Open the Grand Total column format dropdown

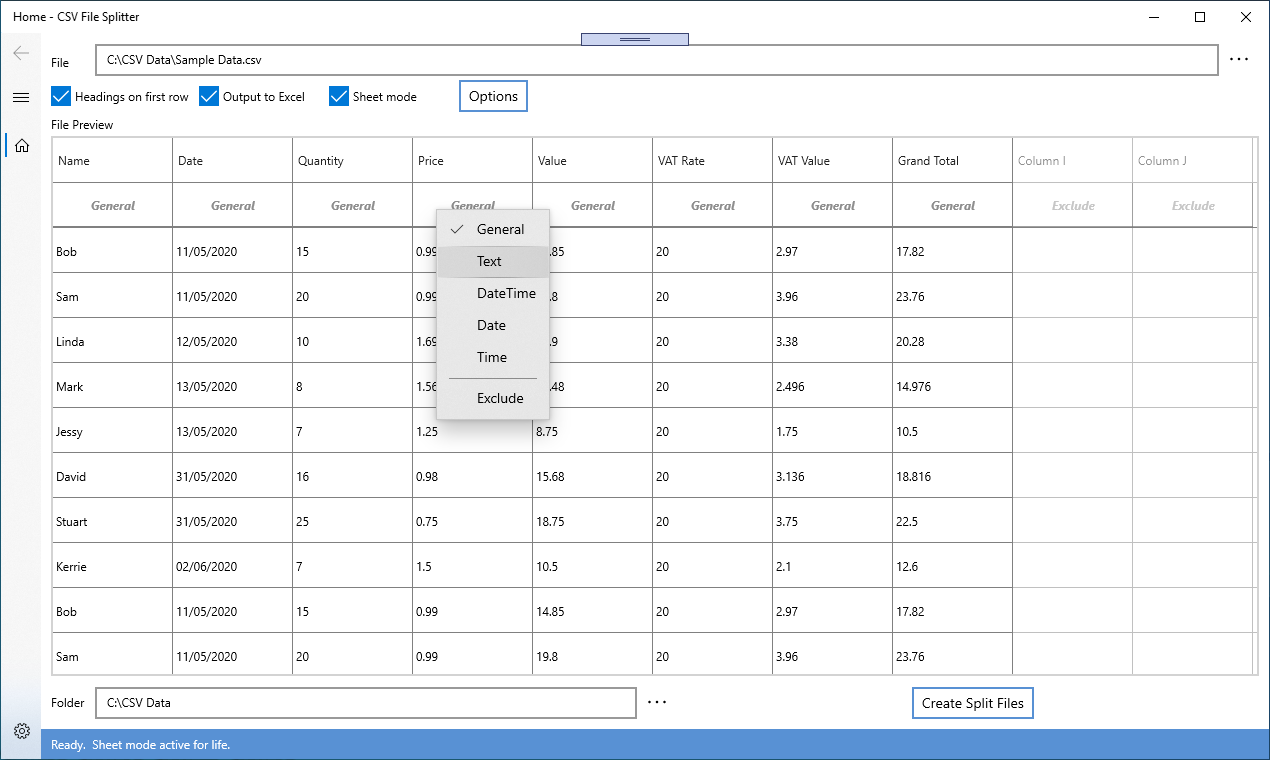coord(952,205)
